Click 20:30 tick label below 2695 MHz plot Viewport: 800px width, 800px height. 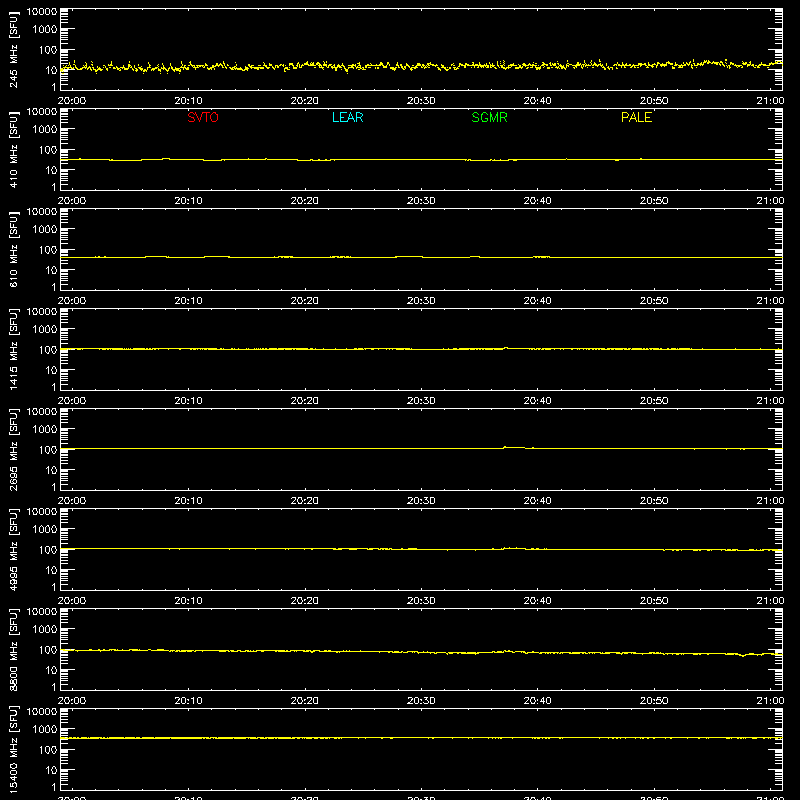coord(421,501)
